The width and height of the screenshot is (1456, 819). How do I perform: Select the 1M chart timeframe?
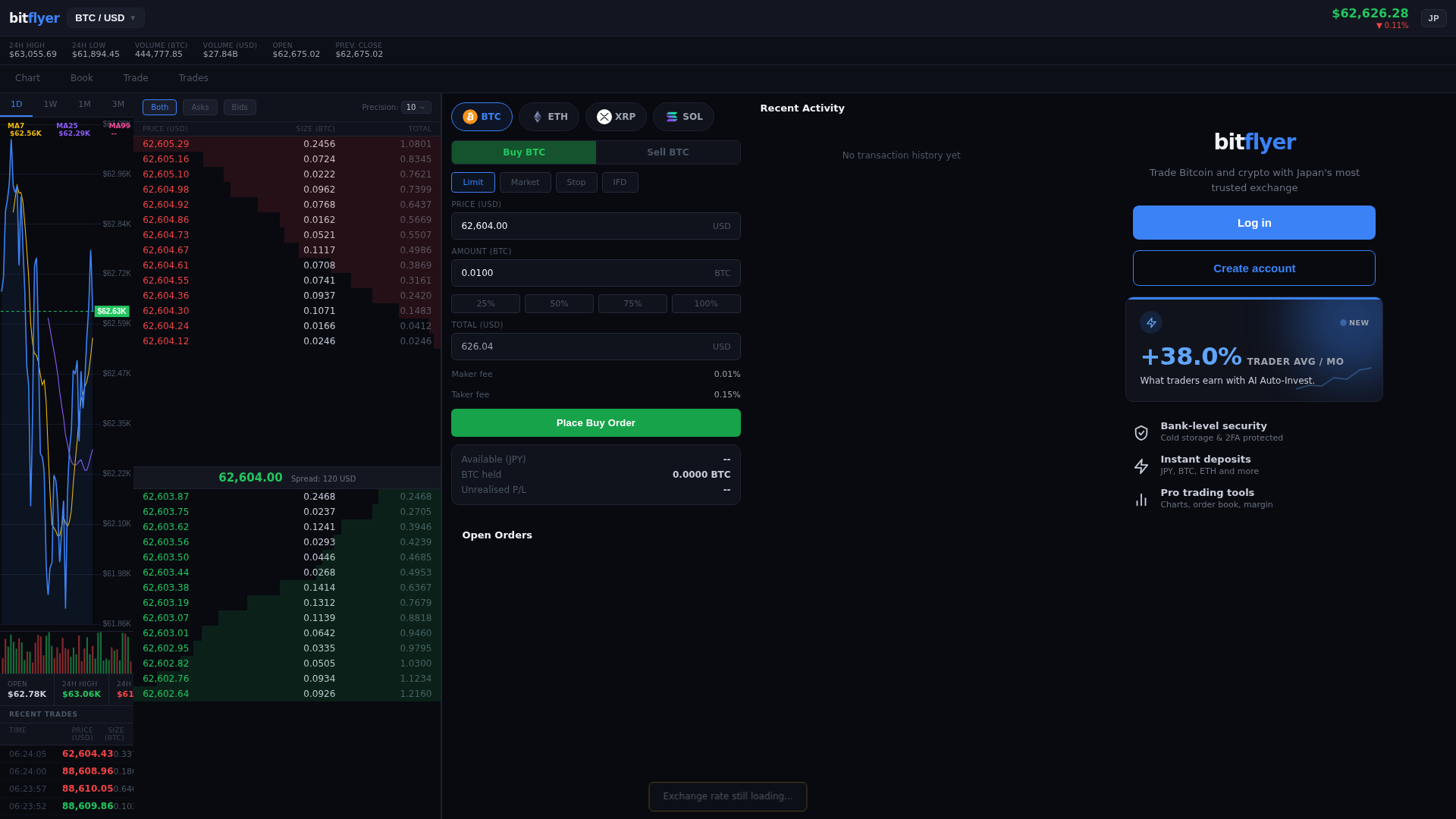click(84, 105)
